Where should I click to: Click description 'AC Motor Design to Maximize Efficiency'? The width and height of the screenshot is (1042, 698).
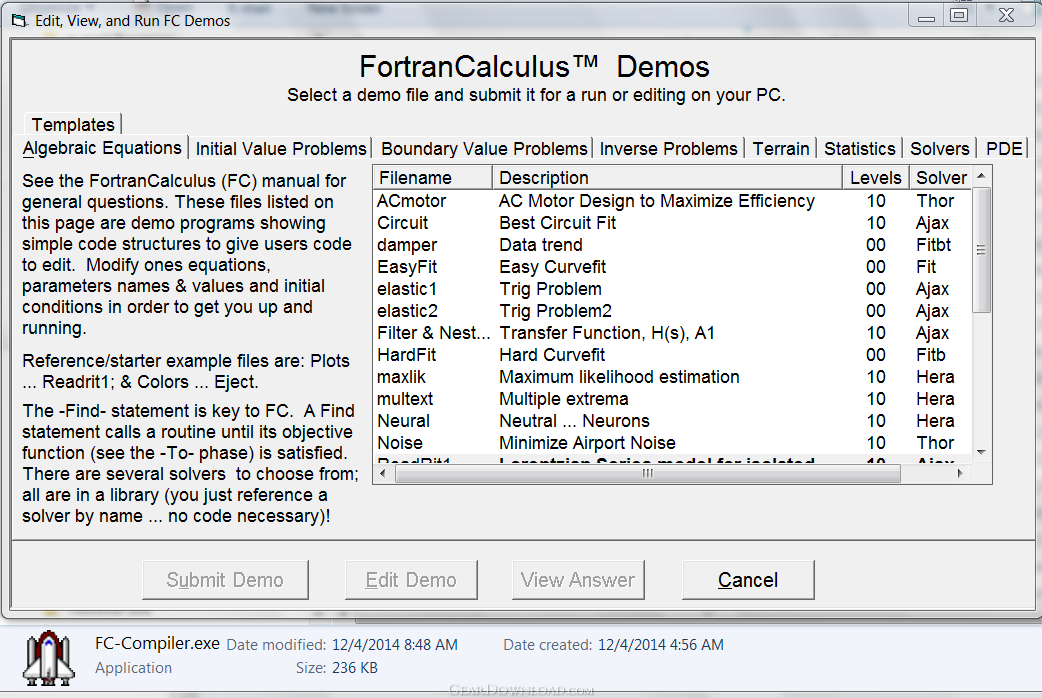click(657, 201)
